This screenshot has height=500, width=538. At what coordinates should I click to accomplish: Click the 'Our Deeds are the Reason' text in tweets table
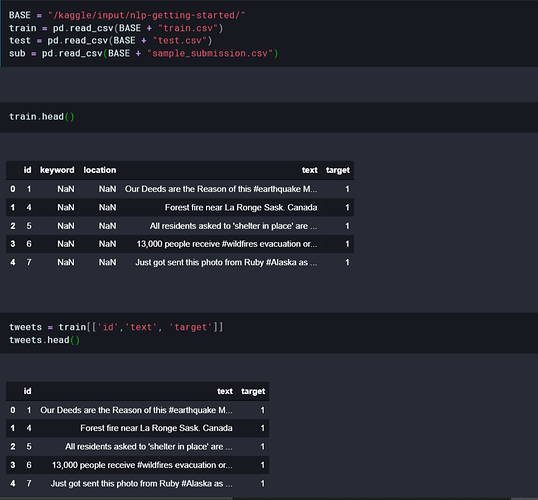[x=136, y=410]
